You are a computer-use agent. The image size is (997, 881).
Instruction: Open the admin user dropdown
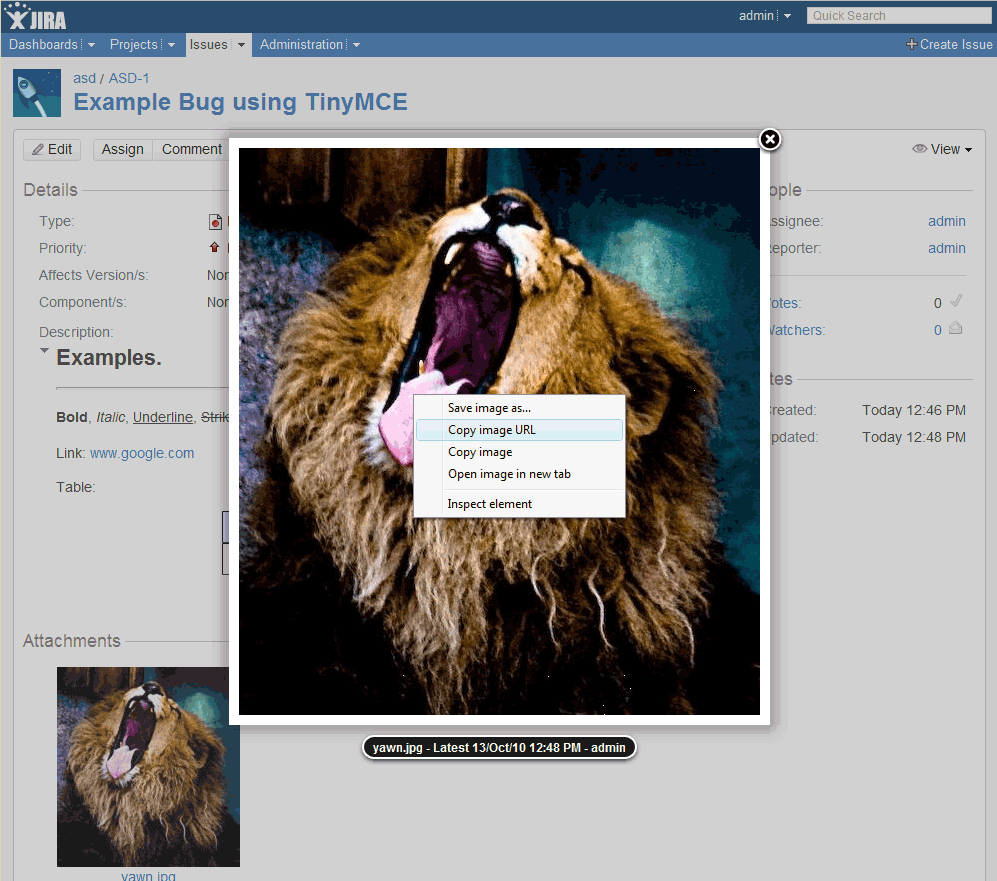764,15
